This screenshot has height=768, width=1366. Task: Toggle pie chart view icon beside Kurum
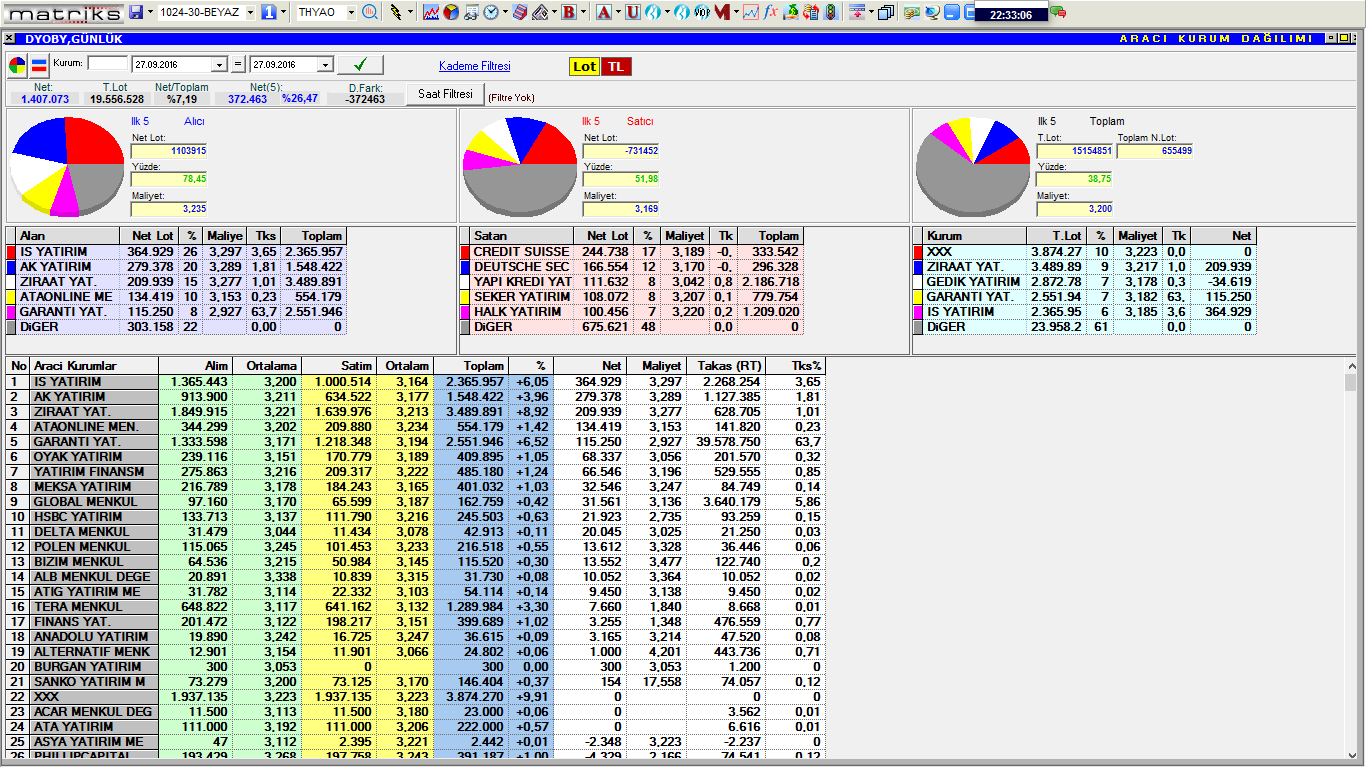click(18, 66)
